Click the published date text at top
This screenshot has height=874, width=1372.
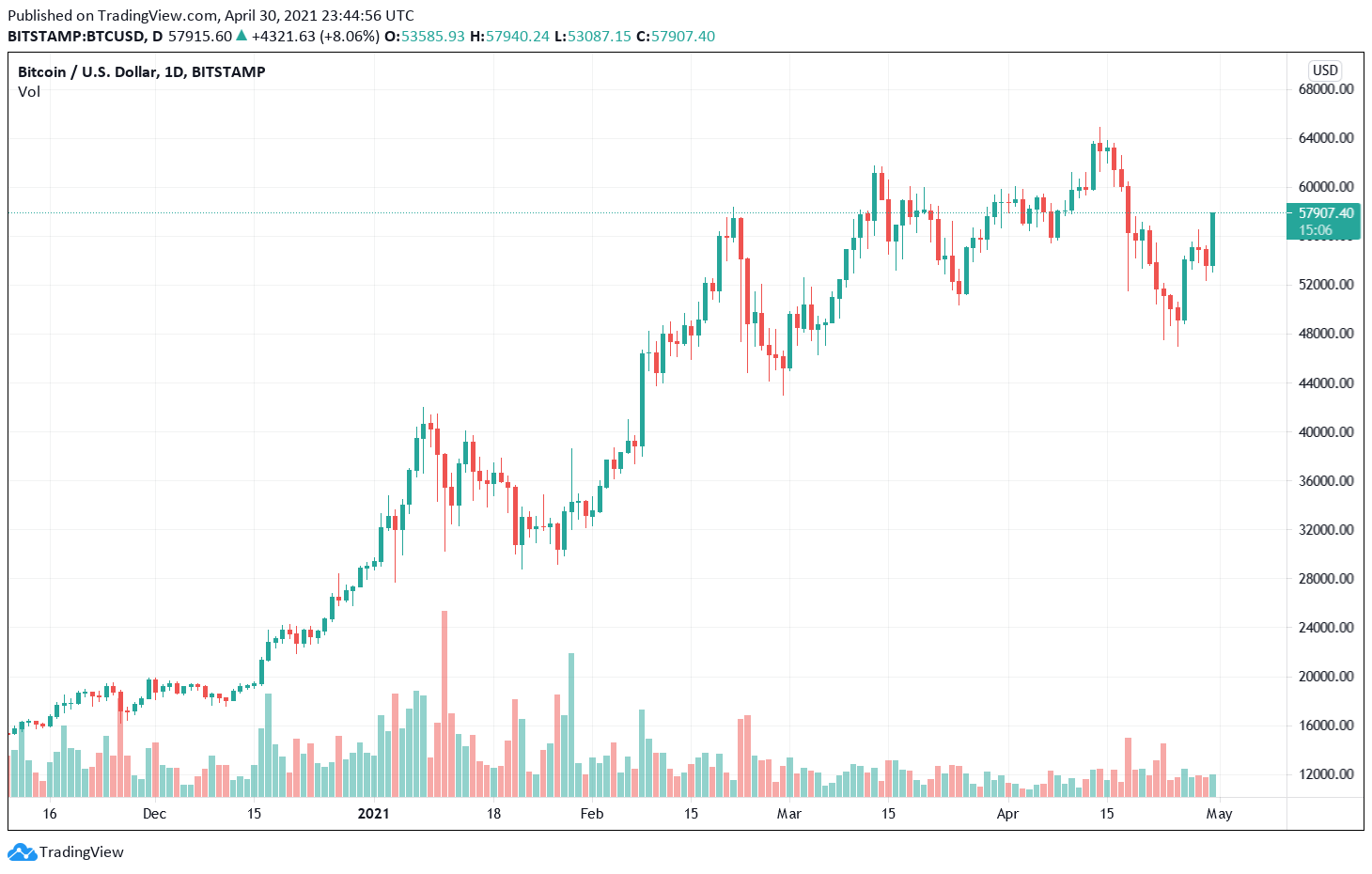coord(210,16)
